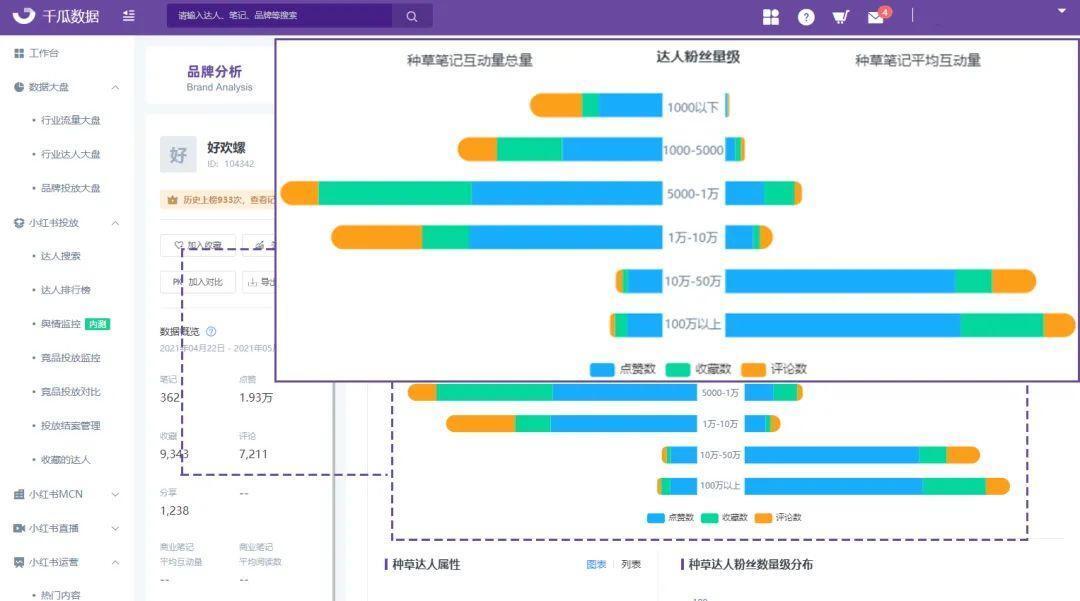Click the help icon beside 数据概览
Screen dimensions: 1080x601
[211, 331]
